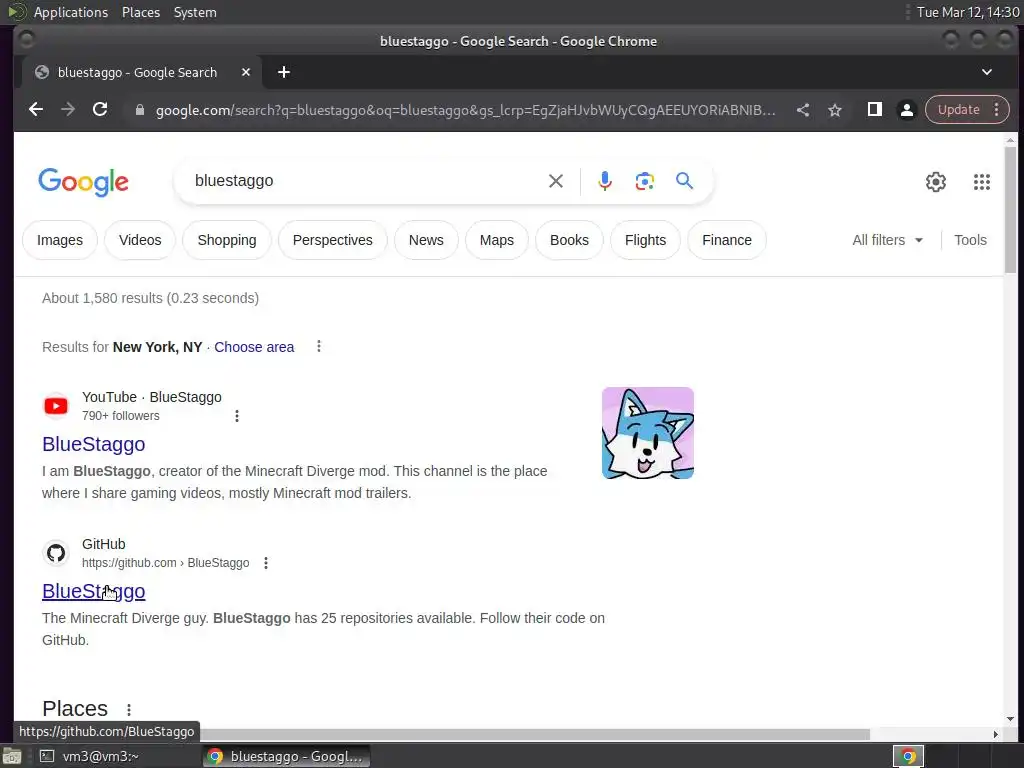The width and height of the screenshot is (1024, 768).
Task: Start a voice search with the microphone
Action: [x=605, y=181]
